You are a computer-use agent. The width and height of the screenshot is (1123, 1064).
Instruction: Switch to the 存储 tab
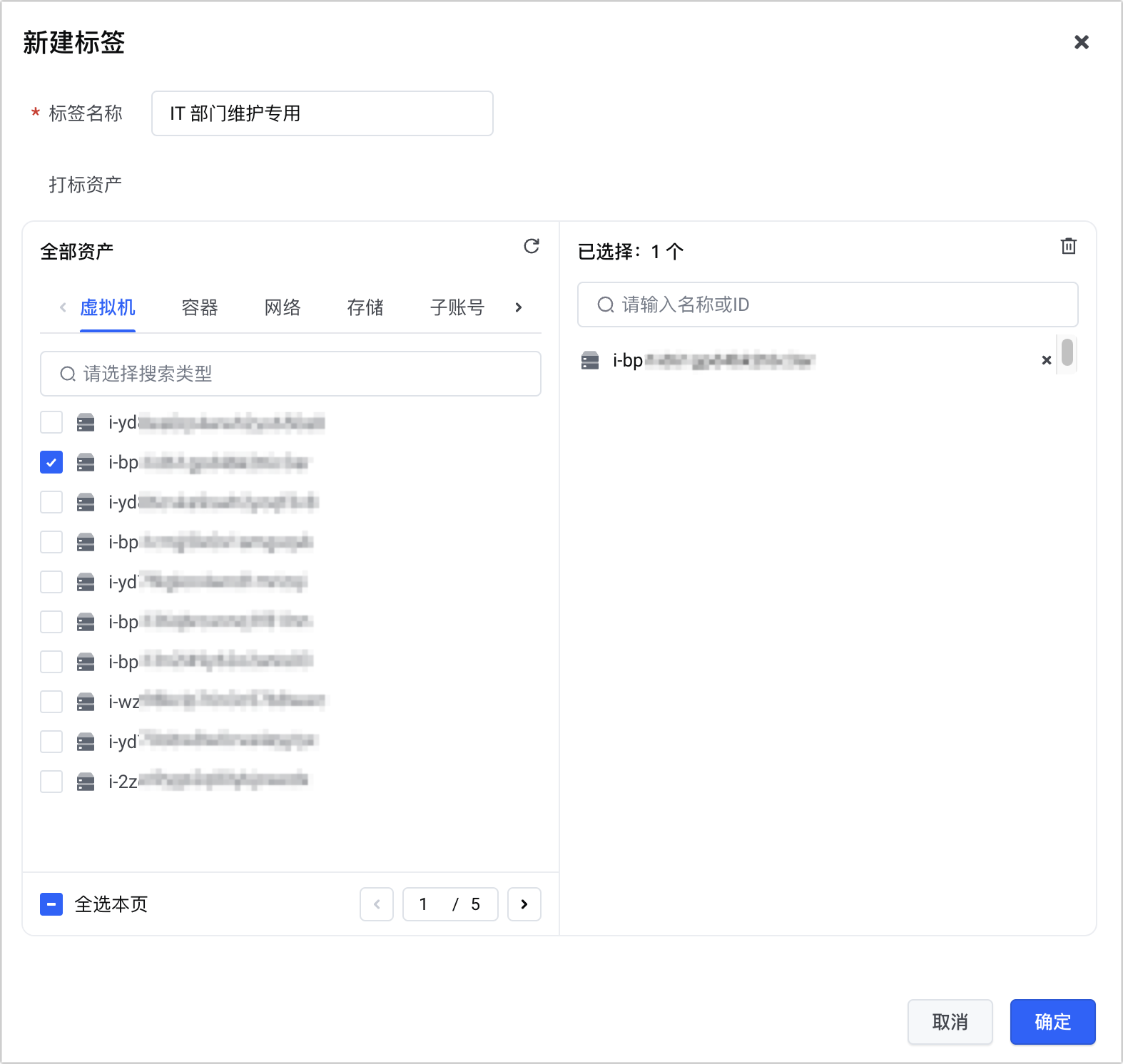tap(365, 307)
